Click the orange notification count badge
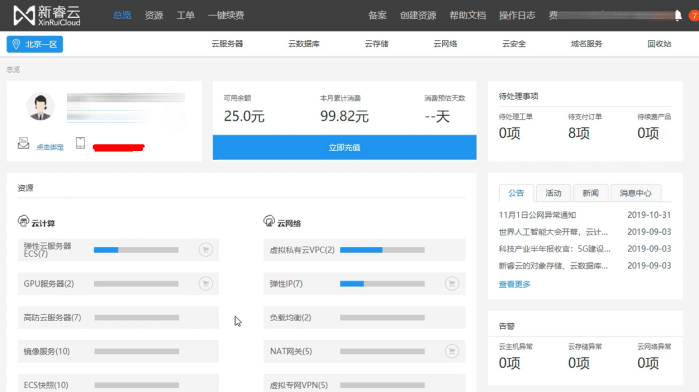This screenshot has width=699, height=392. [694, 16]
